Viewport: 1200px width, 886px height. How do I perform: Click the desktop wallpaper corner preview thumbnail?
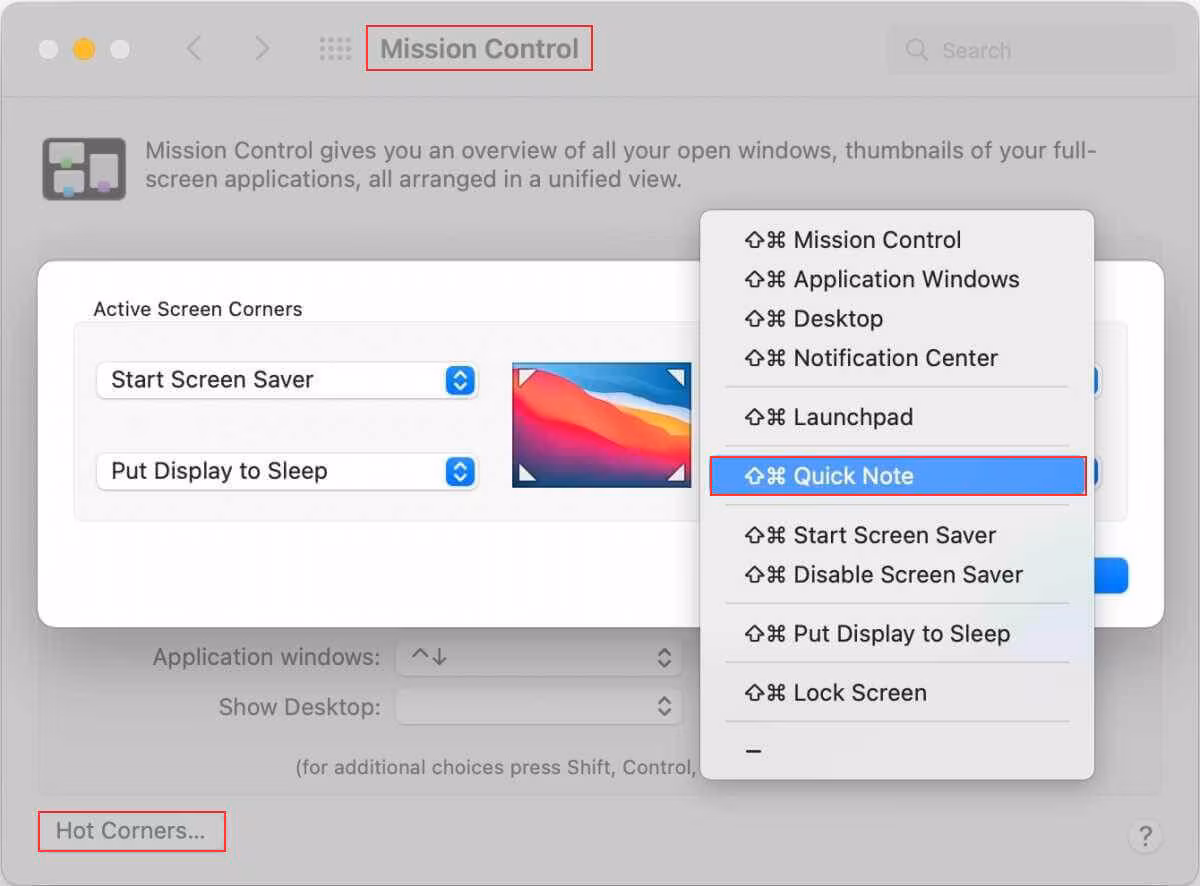pos(601,425)
